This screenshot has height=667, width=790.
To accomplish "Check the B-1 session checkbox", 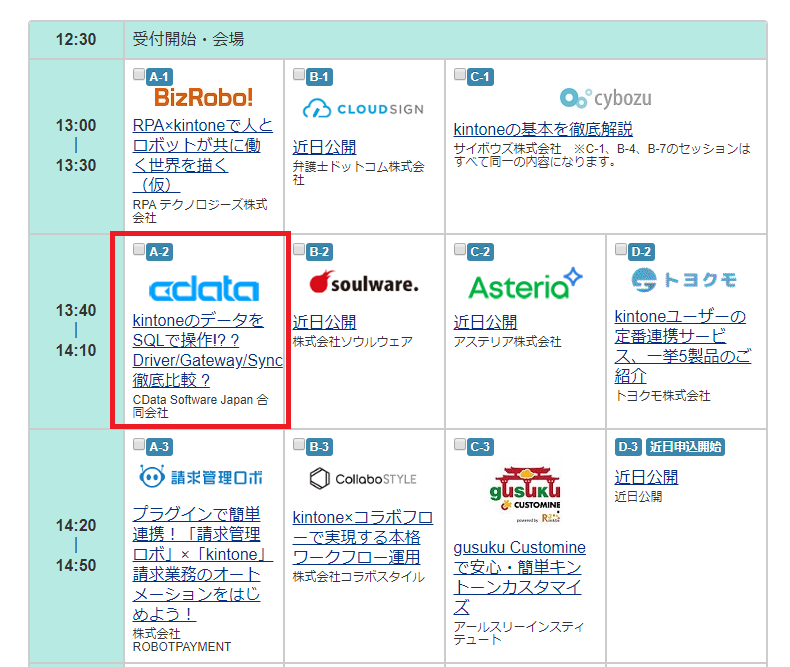I will pos(299,75).
